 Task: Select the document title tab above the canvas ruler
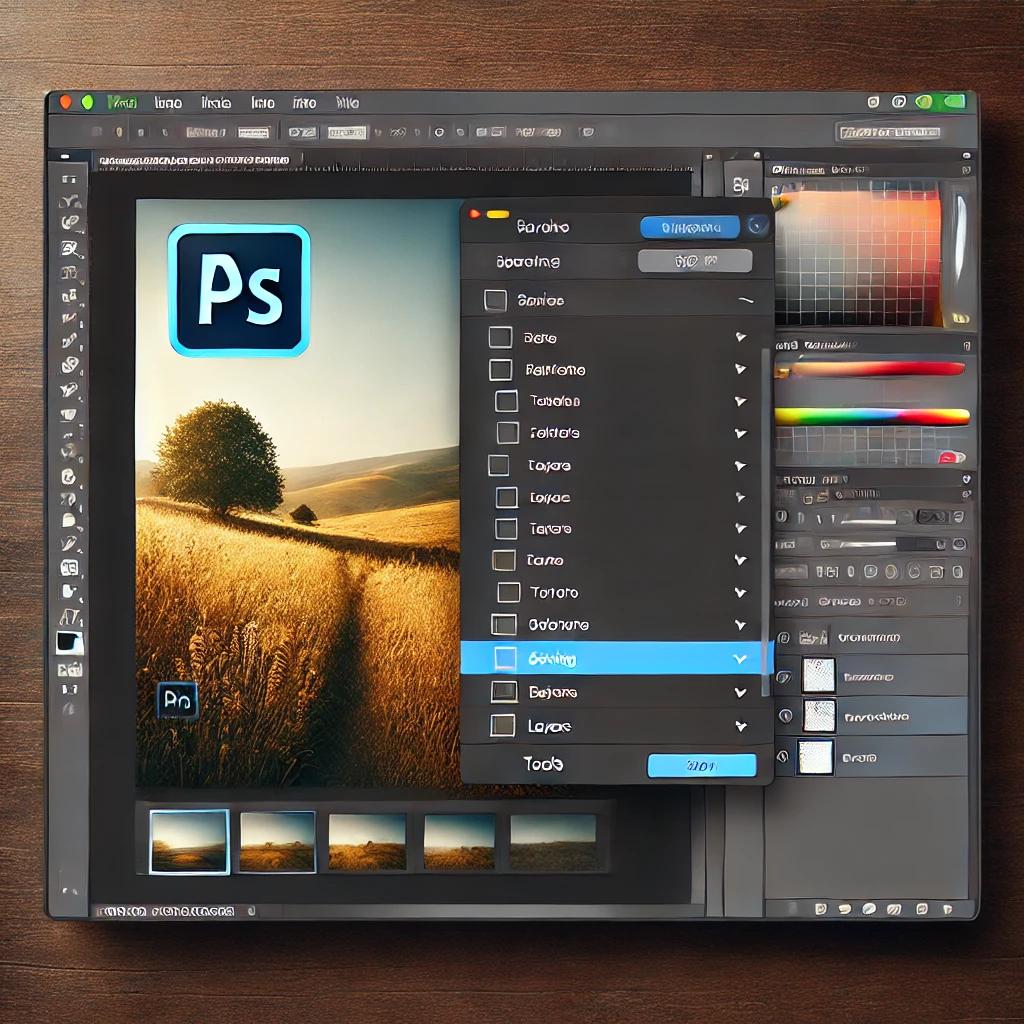coord(193,160)
